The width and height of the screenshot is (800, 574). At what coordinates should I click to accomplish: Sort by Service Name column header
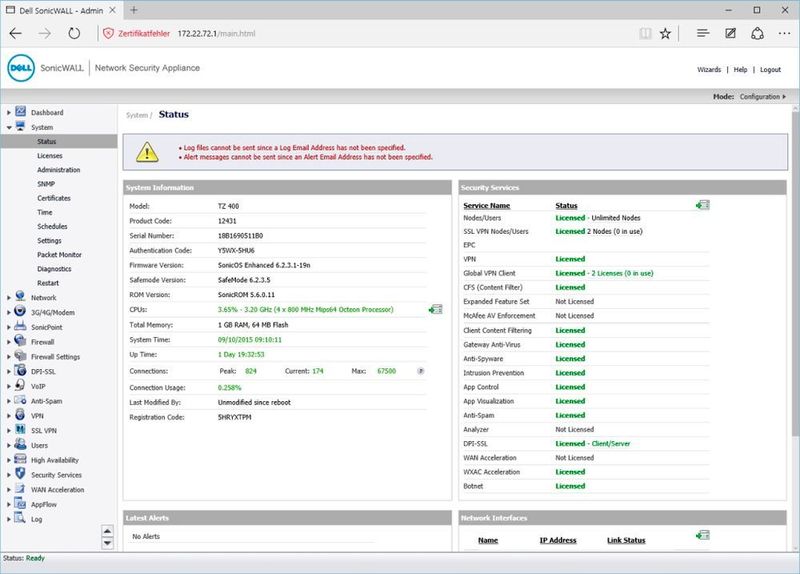click(487, 206)
